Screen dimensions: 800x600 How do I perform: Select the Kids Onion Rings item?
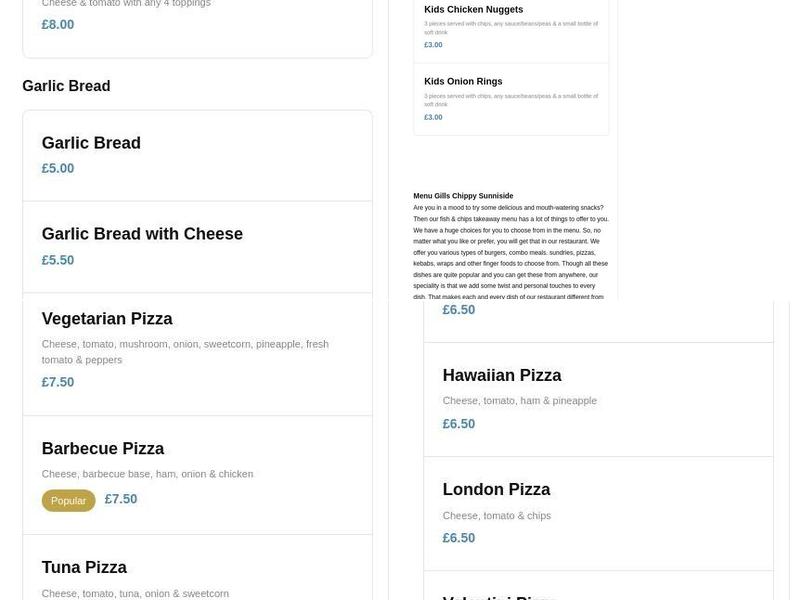(x=463, y=82)
